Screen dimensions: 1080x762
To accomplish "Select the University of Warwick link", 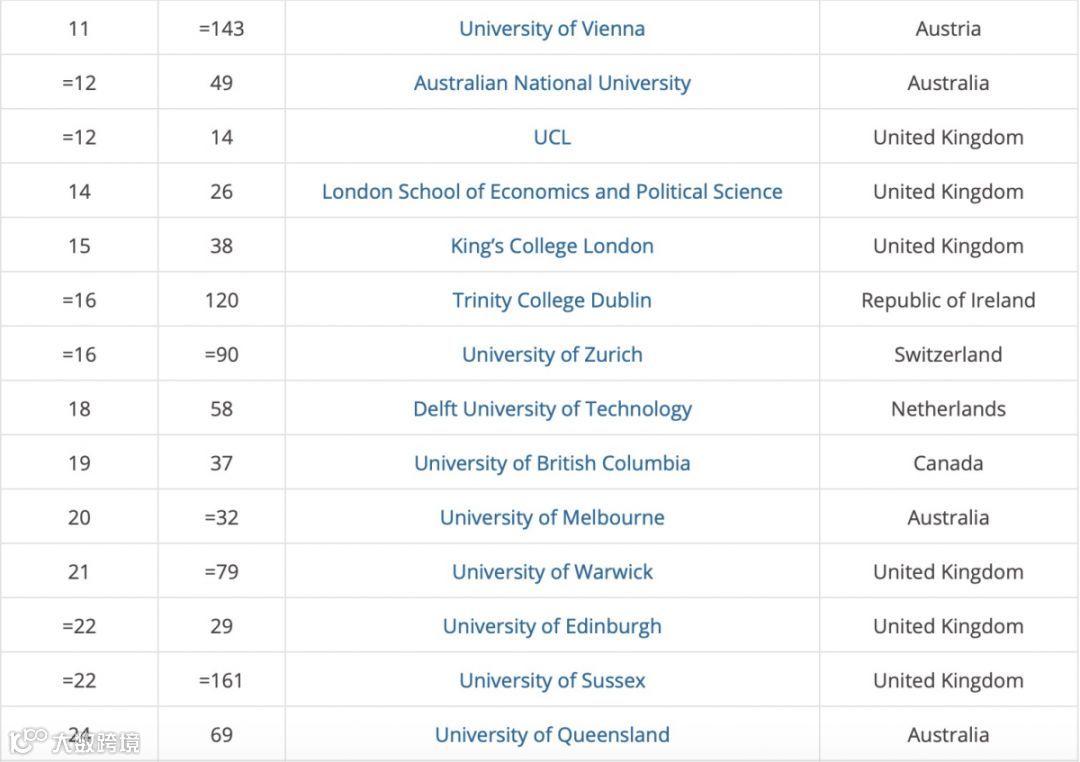I will tap(552, 572).
